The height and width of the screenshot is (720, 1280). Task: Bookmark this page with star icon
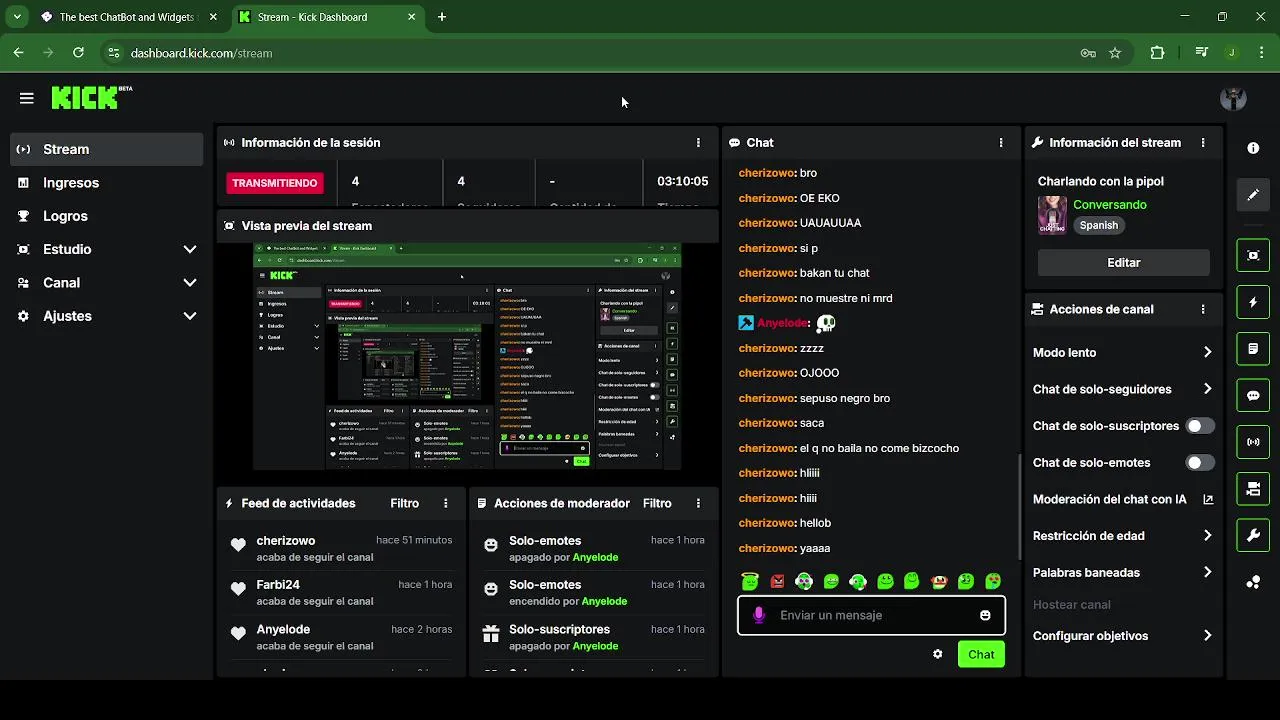(x=1115, y=53)
